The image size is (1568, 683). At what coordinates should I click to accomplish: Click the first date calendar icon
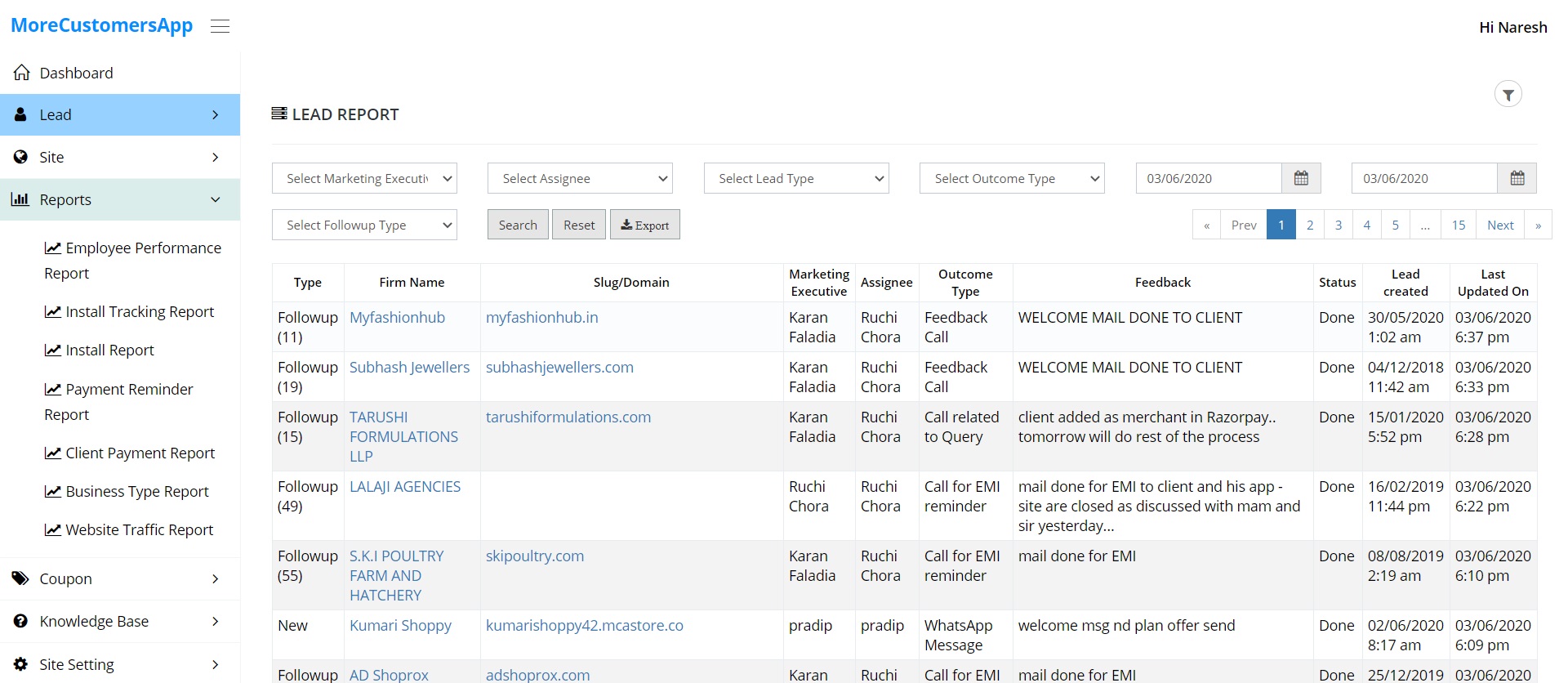[1301, 178]
